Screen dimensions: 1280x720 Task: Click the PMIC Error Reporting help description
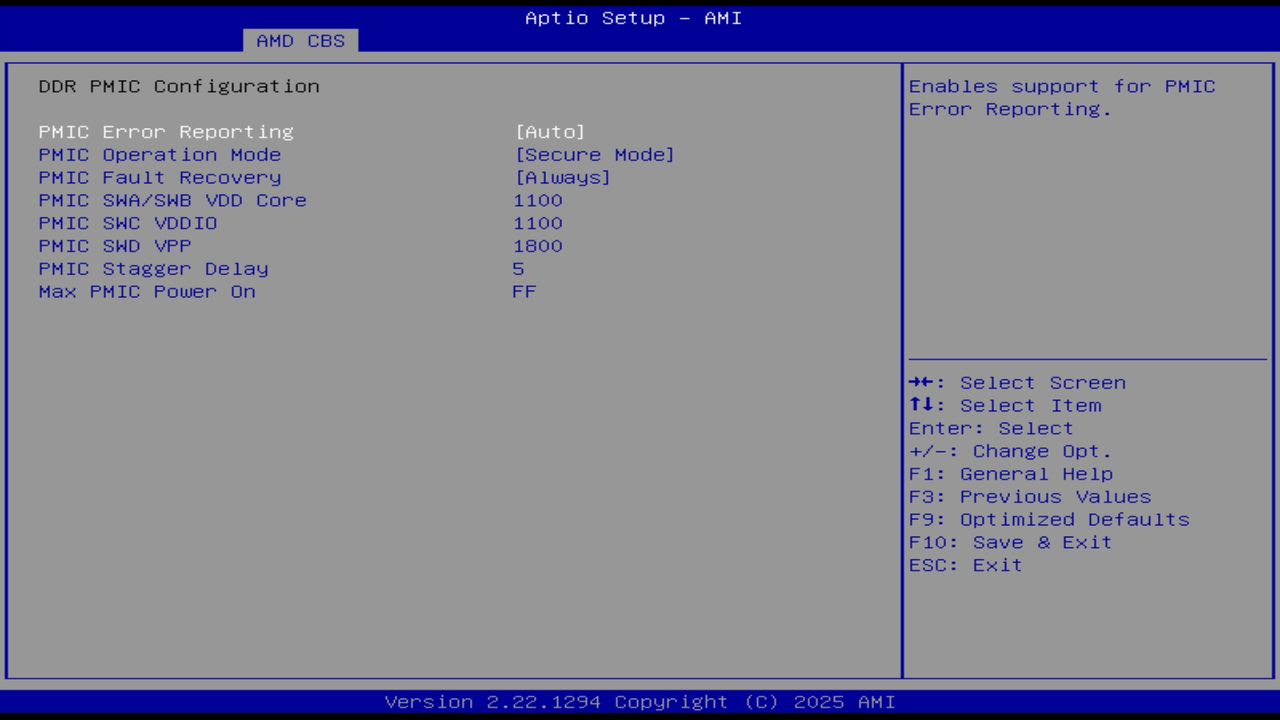point(1062,98)
